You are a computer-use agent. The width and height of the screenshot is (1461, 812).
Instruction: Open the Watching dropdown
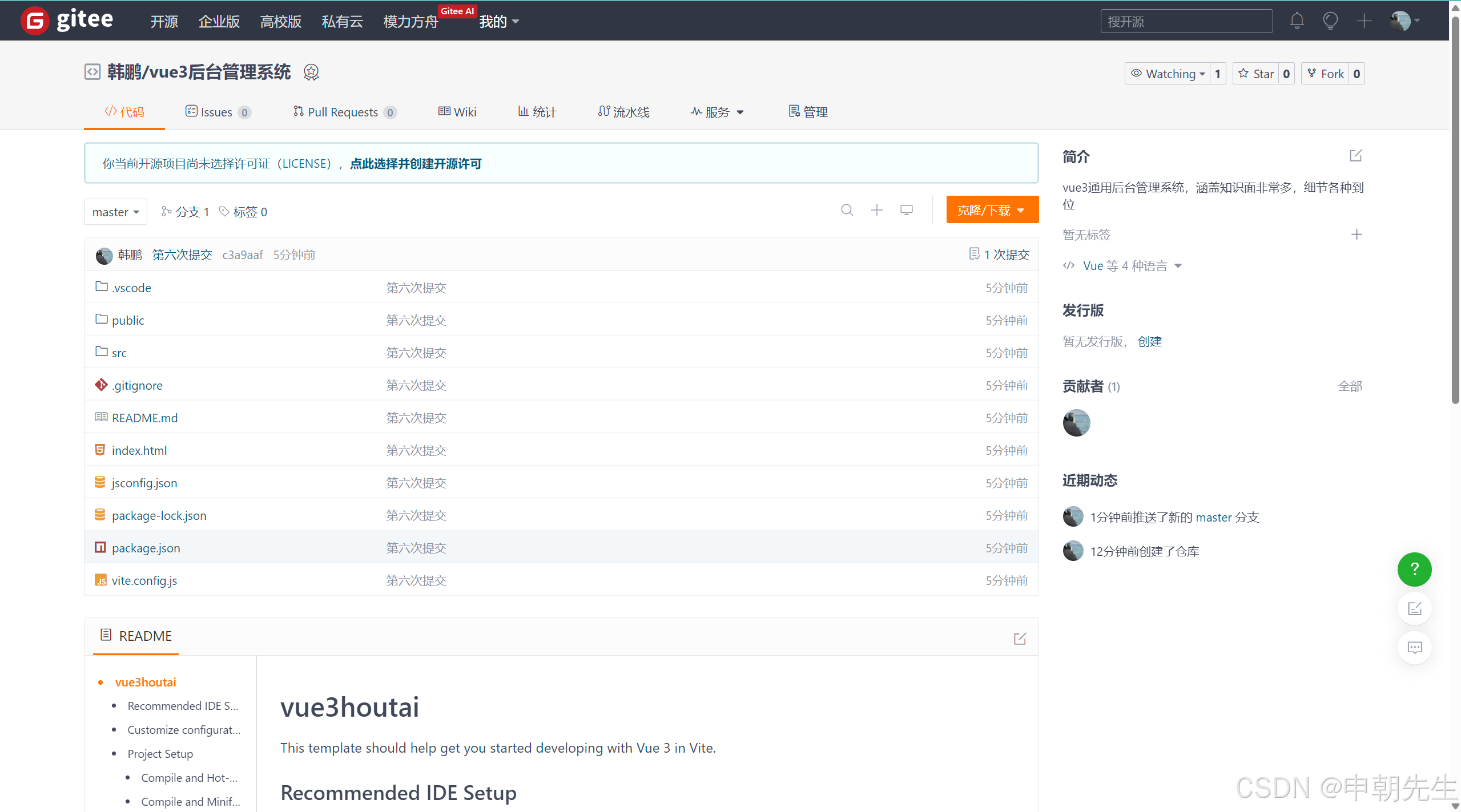point(1167,74)
